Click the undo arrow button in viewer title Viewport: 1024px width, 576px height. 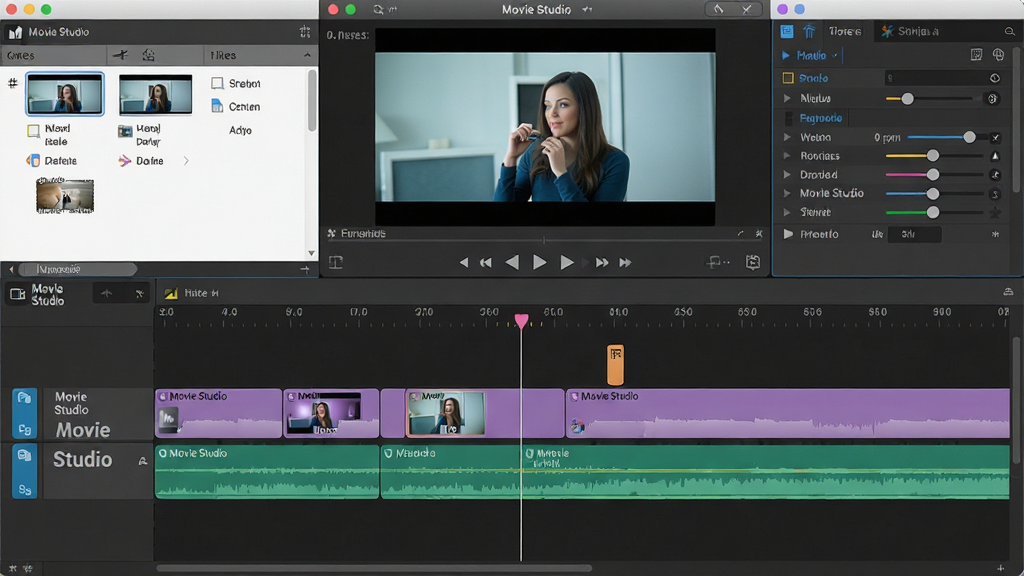718,9
